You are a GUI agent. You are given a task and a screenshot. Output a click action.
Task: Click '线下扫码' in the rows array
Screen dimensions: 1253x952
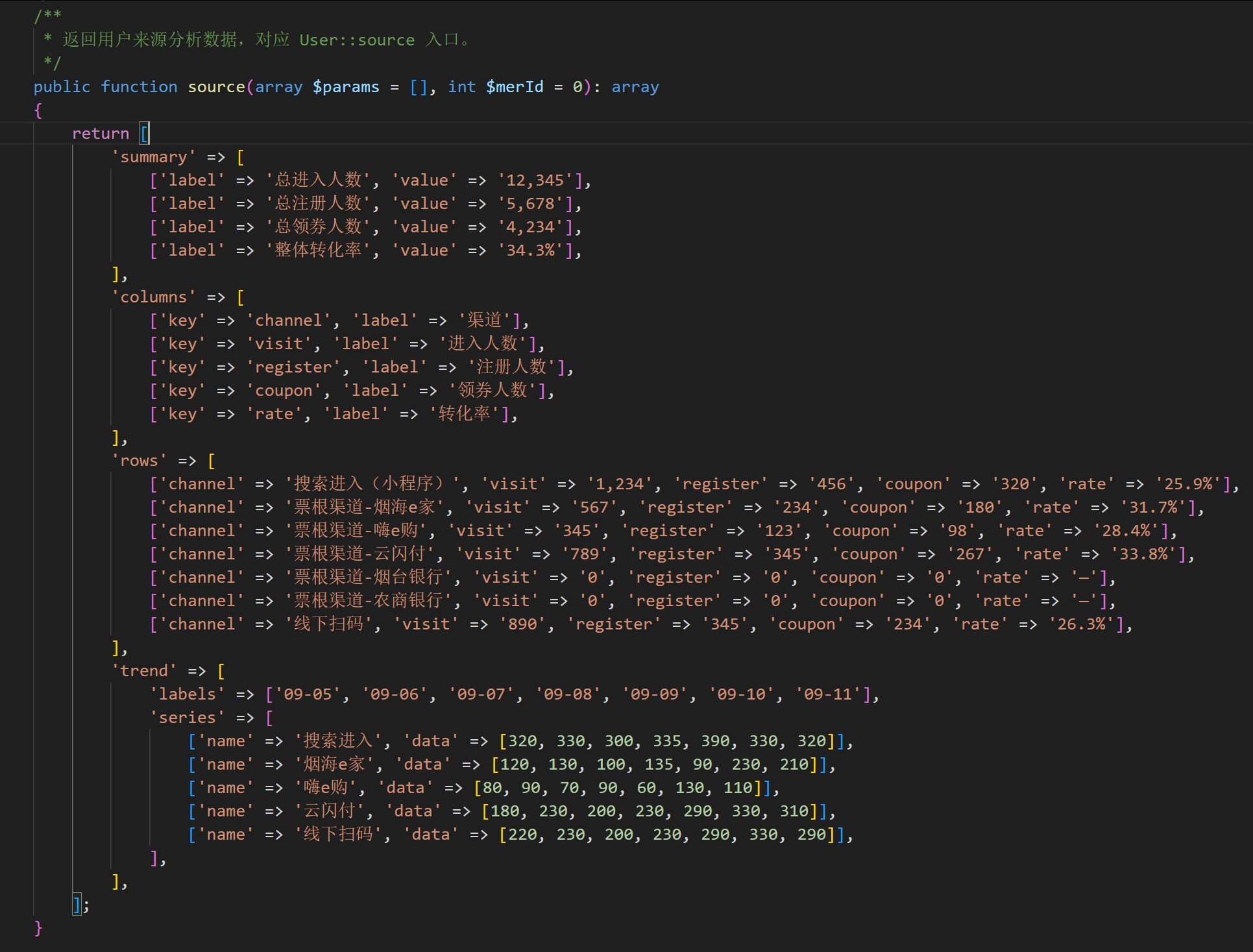click(x=329, y=624)
